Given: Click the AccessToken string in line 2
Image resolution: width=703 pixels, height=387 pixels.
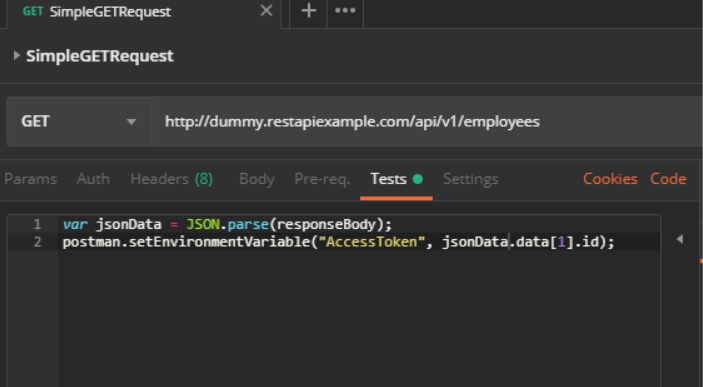Looking at the screenshot, I should pyautogui.click(x=371, y=242).
